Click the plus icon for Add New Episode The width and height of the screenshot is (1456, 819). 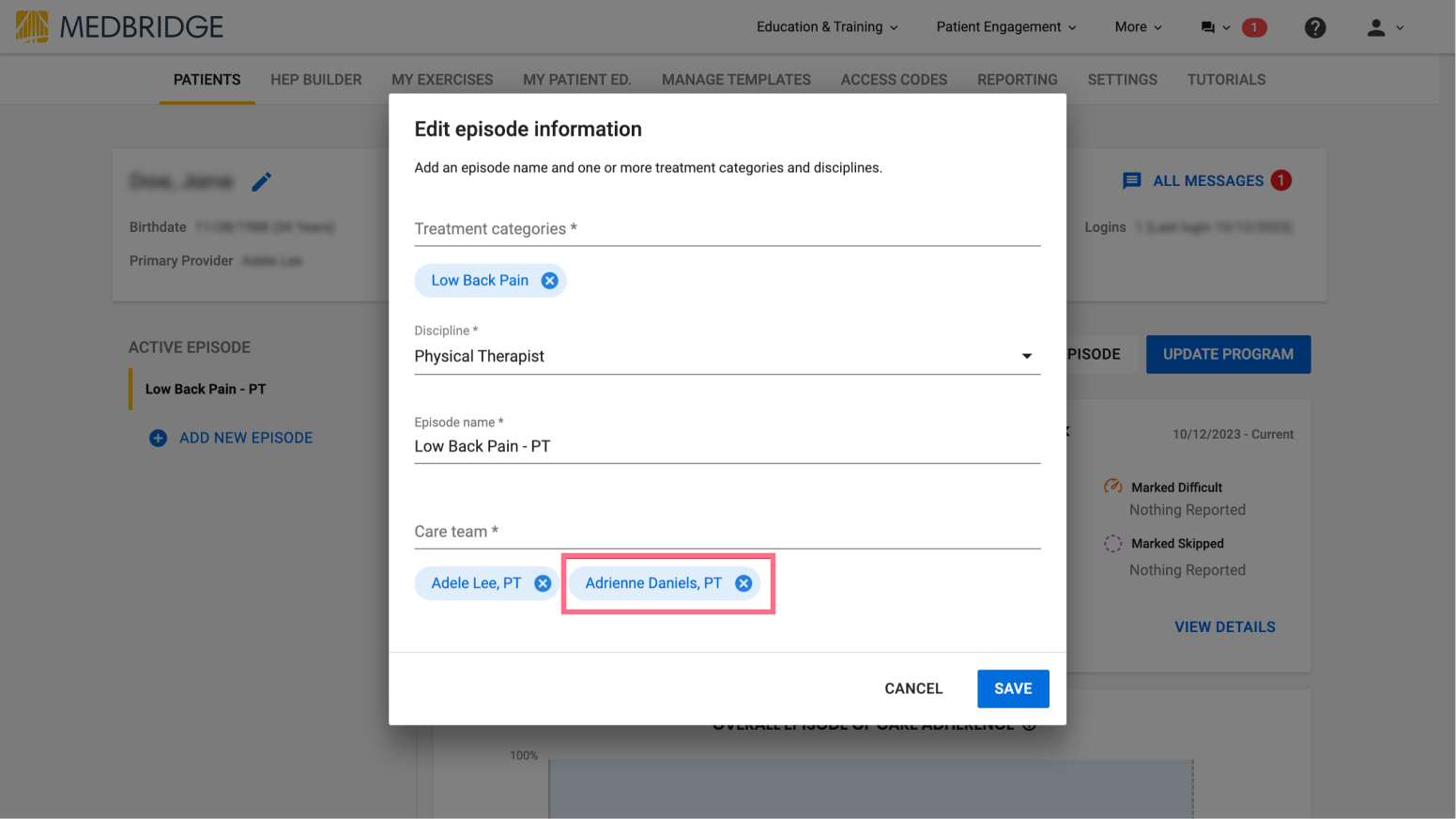click(159, 438)
